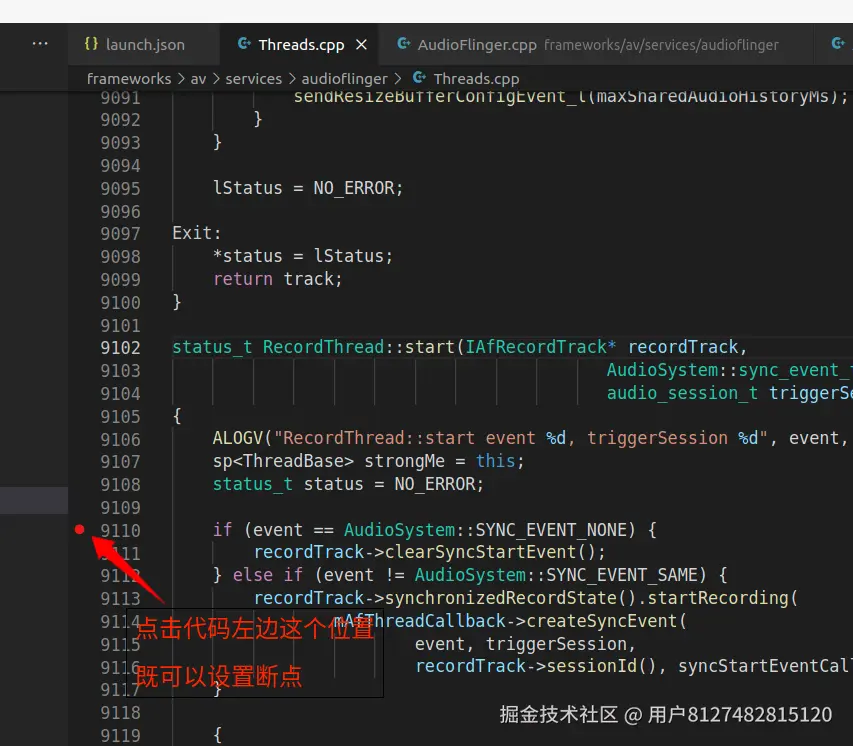
Task: Click 'SYNC_EVENT_NONE' in the if condition
Action: (x=551, y=530)
